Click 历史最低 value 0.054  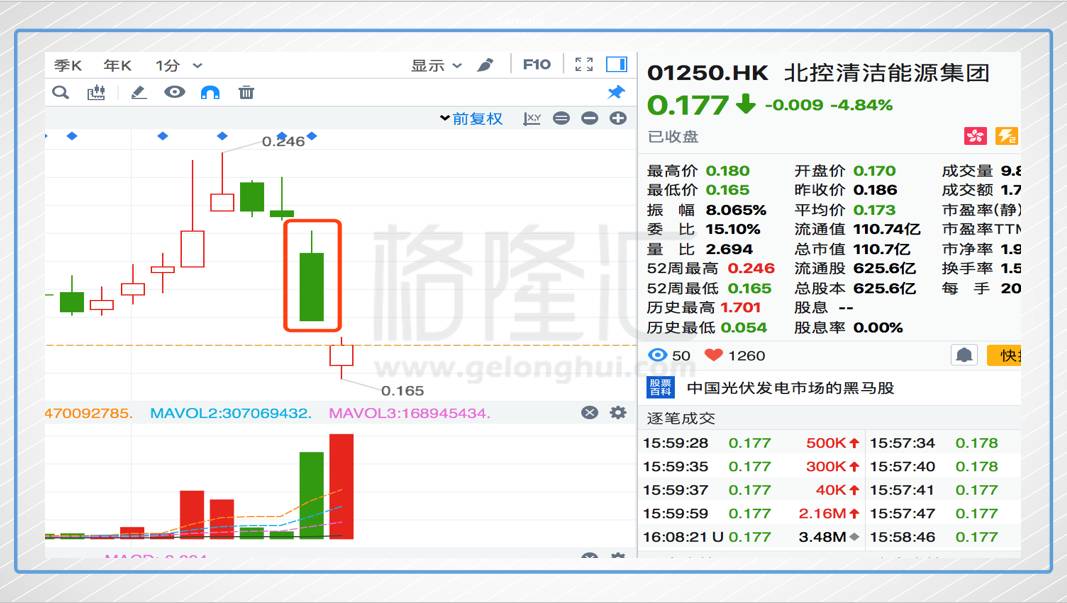pyautogui.click(x=743, y=327)
